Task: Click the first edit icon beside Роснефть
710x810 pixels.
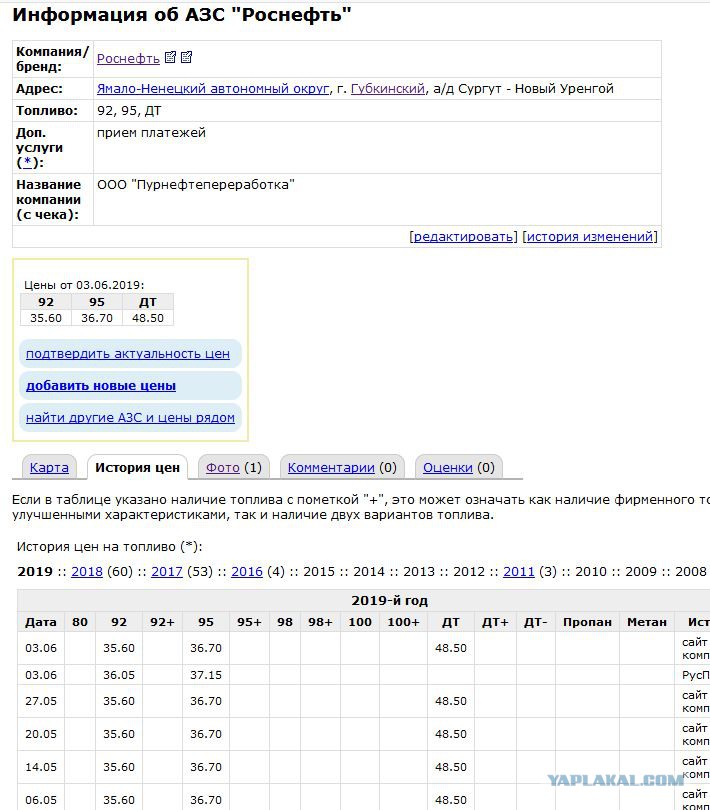Action: pyautogui.click(x=170, y=57)
